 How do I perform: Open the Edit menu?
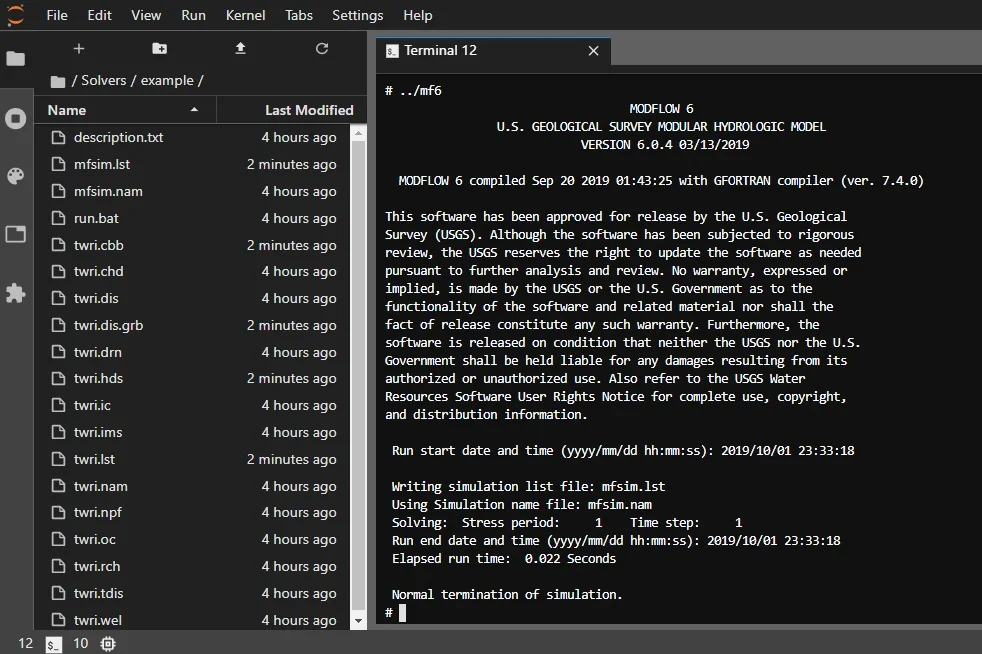click(99, 15)
